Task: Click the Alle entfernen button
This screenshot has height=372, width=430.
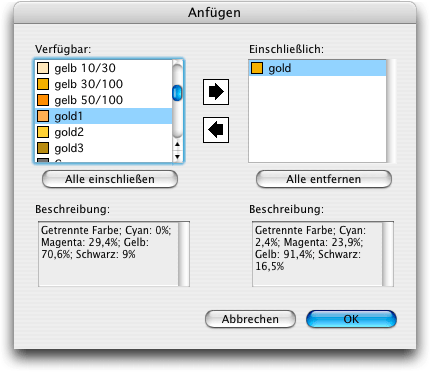Action: 324,179
